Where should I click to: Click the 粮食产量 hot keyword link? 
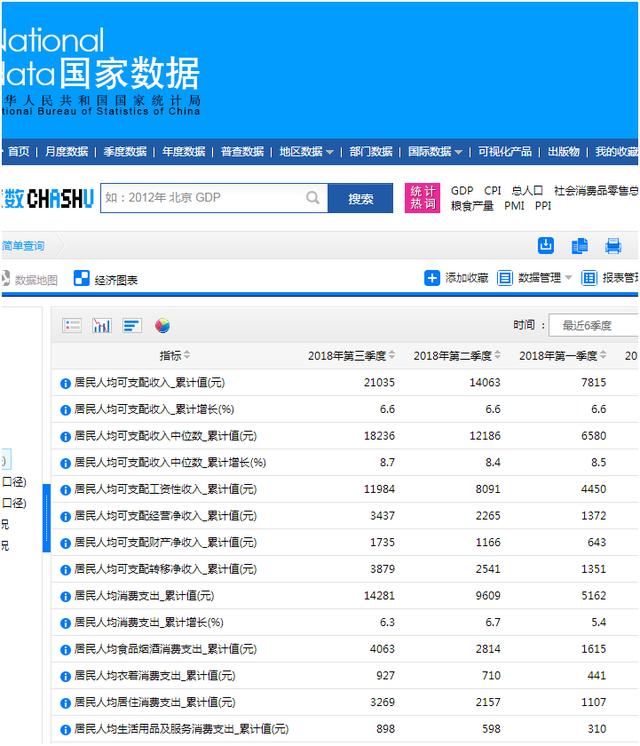pyautogui.click(x=472, y=206)
